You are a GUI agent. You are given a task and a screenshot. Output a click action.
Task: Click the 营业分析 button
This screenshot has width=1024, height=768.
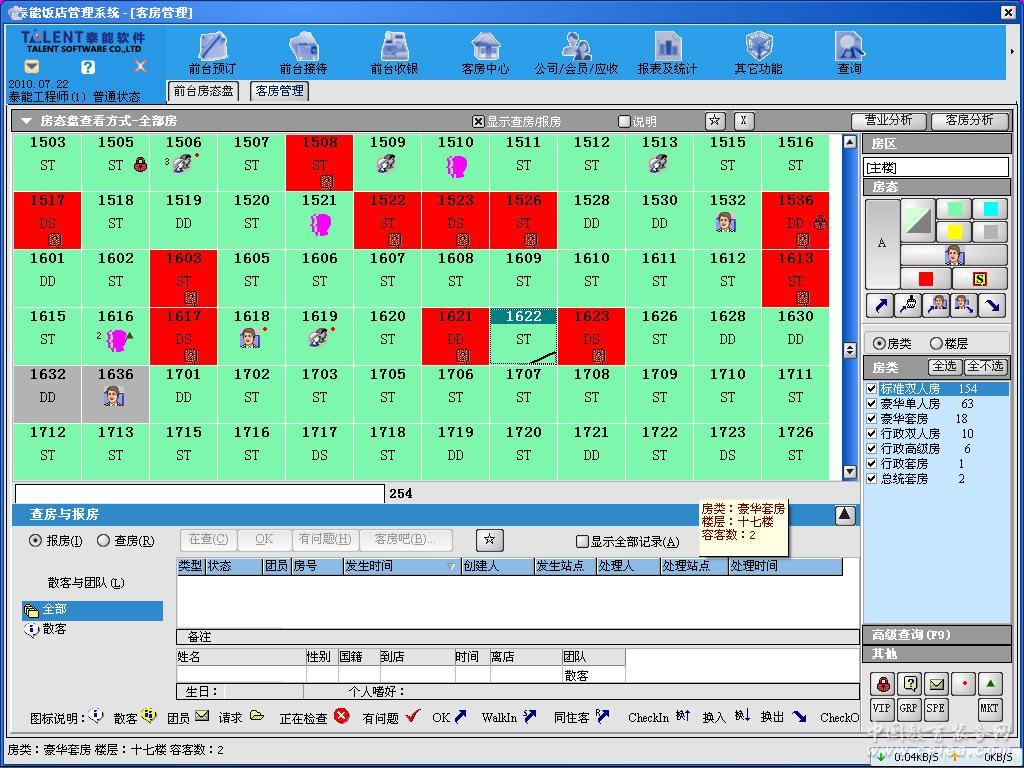point(888,121)
